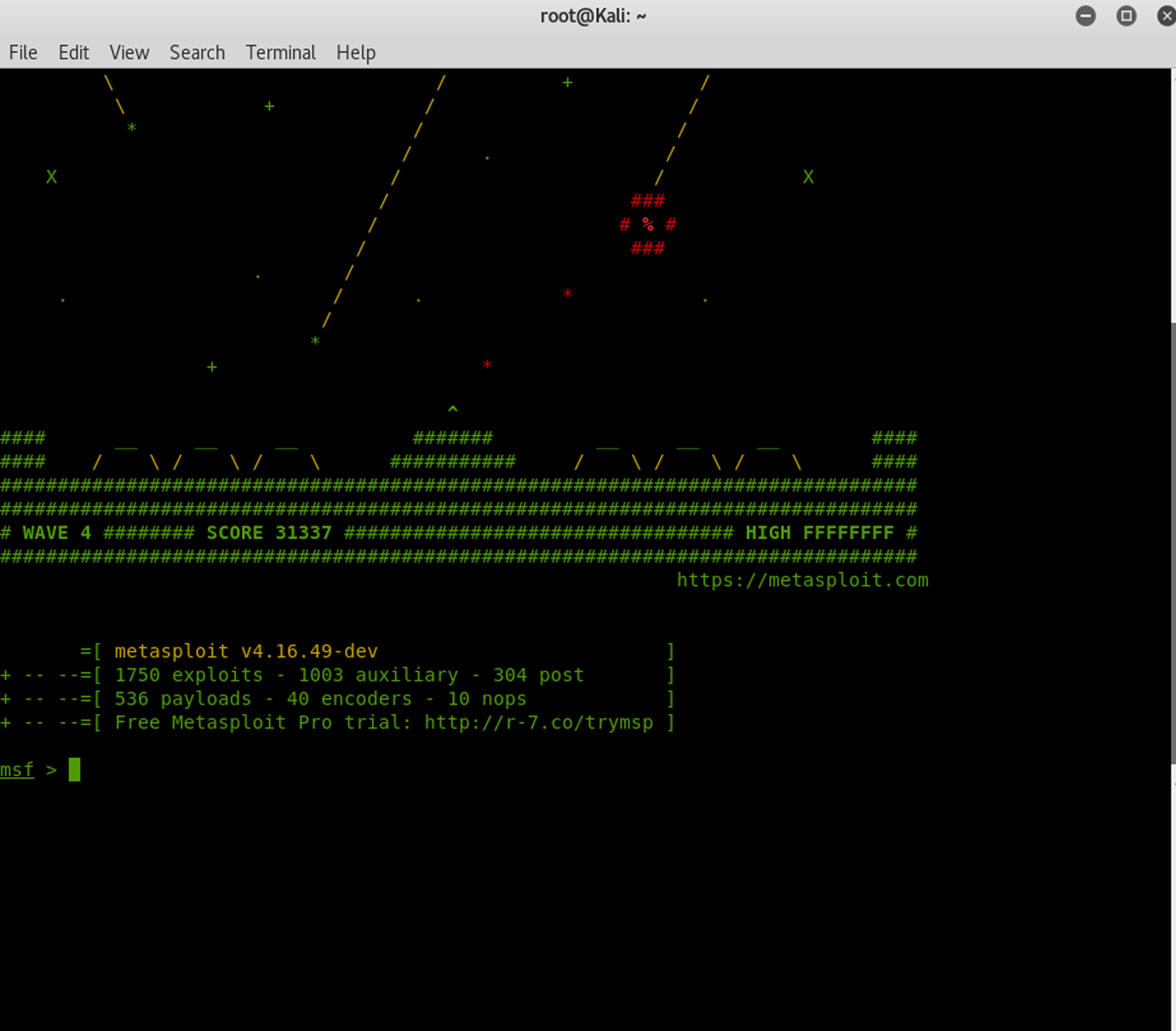Click the https://metasploit.com link text
1176x1031 pixels.
[802, 580]
